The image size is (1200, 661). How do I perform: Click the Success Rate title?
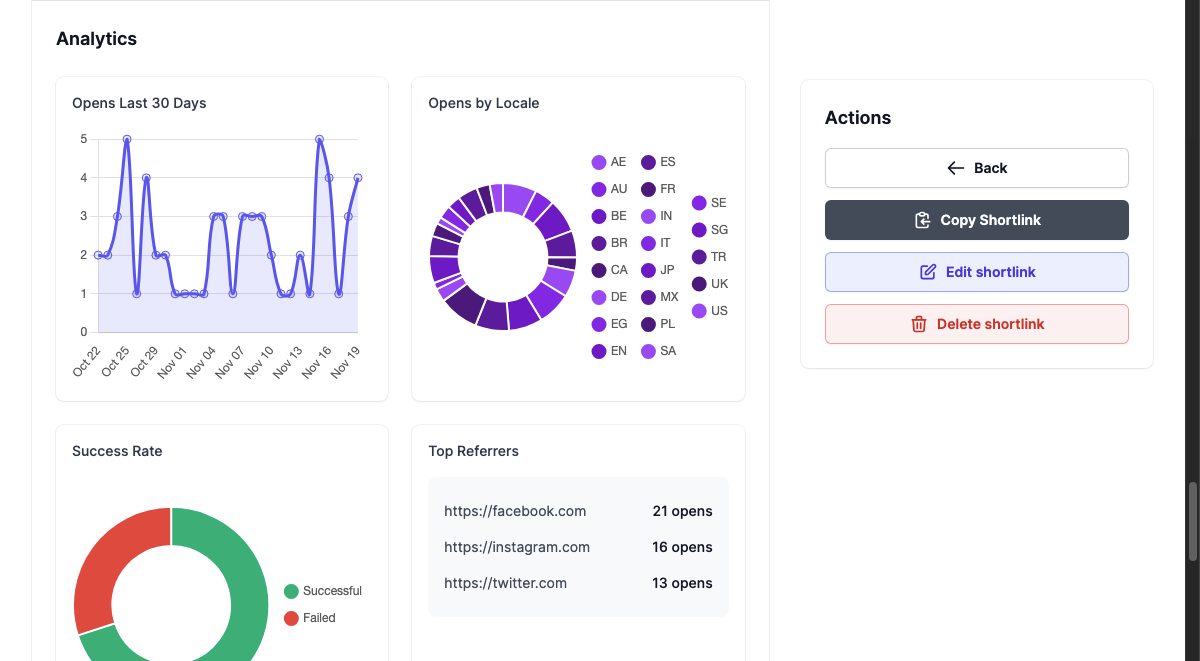(117, 451)
